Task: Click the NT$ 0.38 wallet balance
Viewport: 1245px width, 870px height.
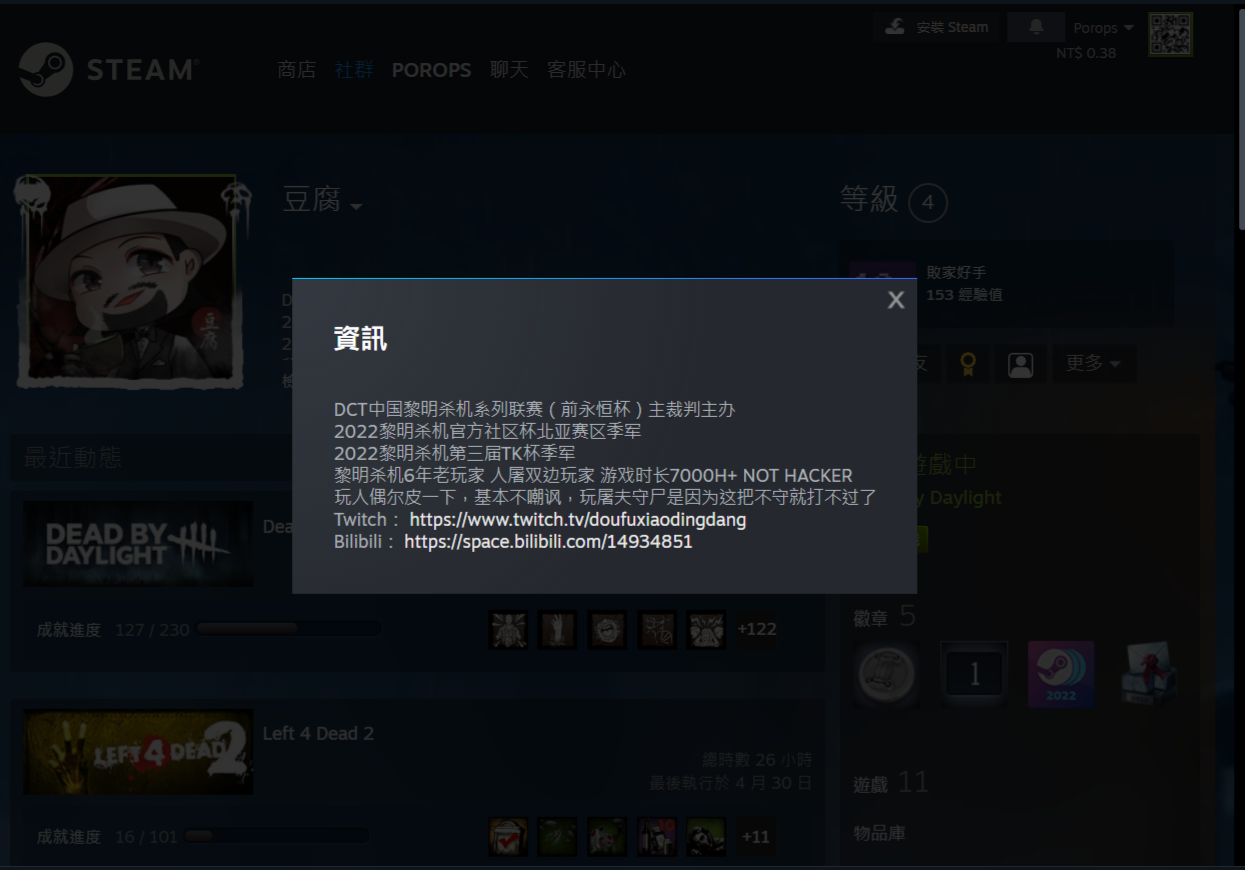Action: click(1086, 53)
